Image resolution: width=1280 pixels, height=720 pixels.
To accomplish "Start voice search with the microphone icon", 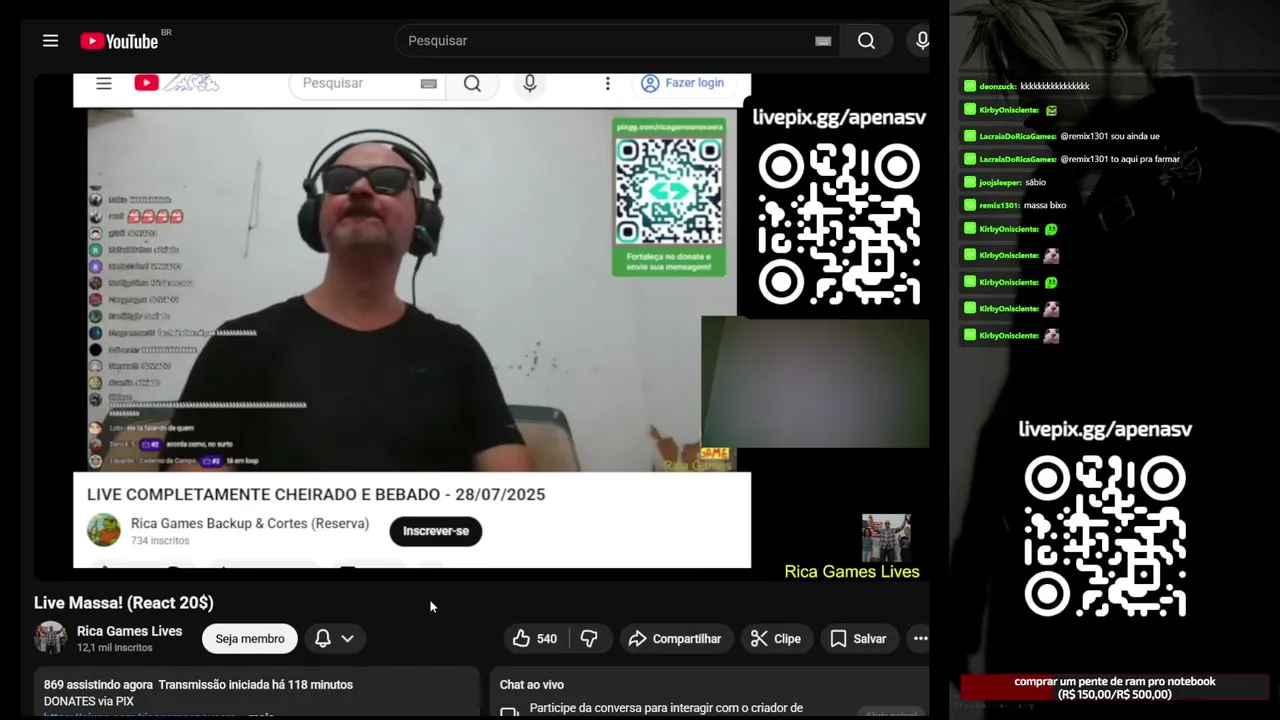I will click(922, 41).
